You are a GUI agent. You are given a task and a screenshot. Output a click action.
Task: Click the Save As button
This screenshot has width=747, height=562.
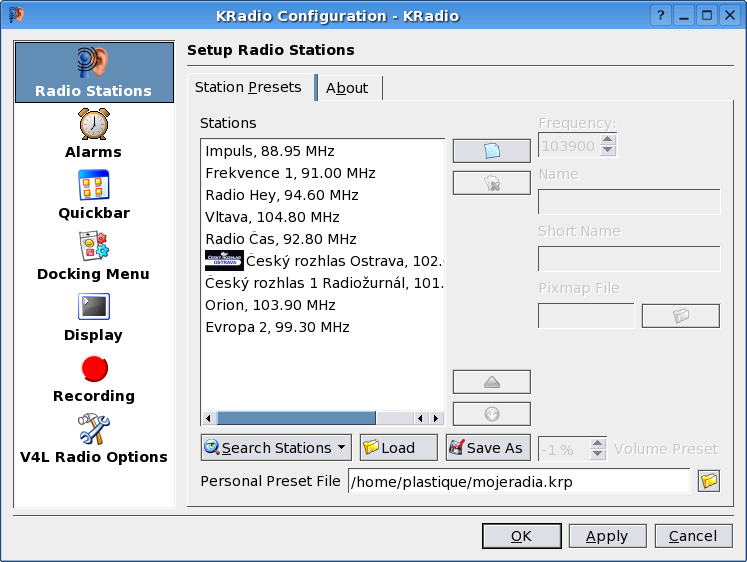[x=488, y=448]
